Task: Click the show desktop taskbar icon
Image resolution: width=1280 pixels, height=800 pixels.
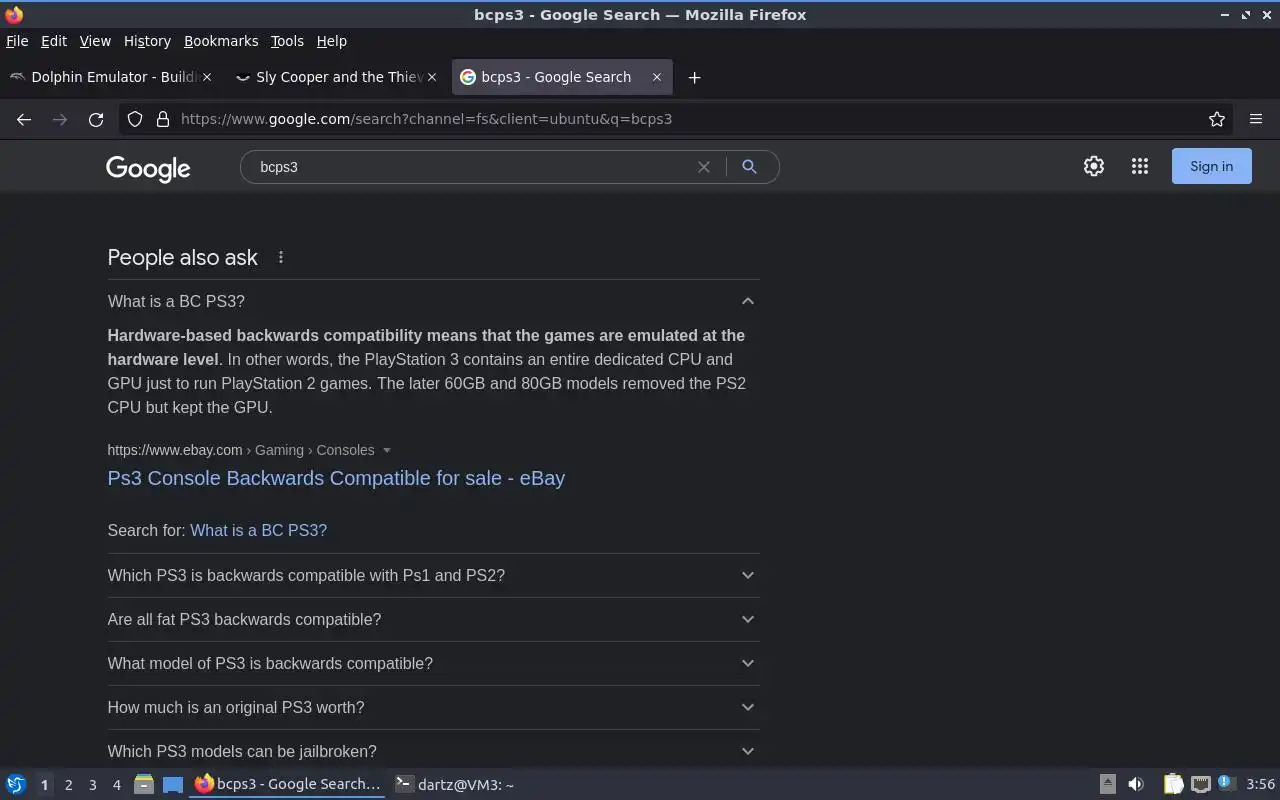Action: point(173,784)
